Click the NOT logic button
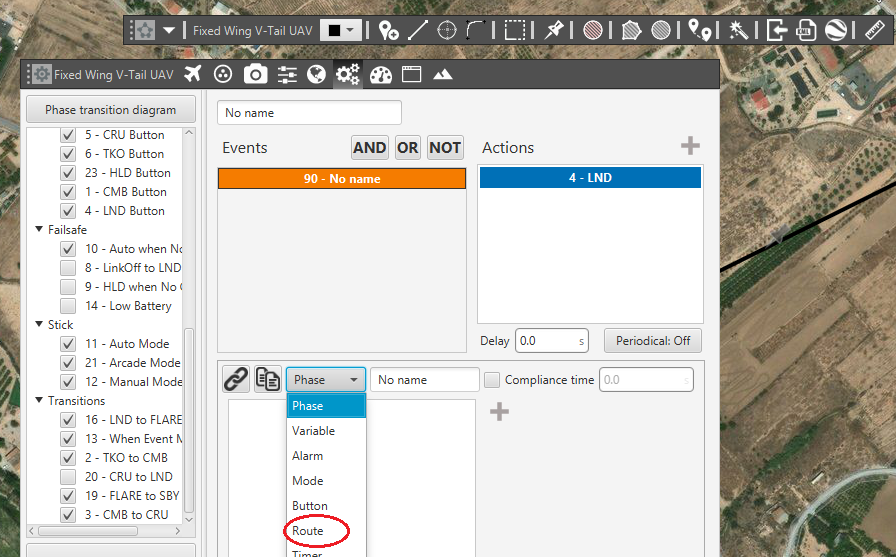Screen dimensions: 896x557 pyautogui.click(x=445, y=147)
